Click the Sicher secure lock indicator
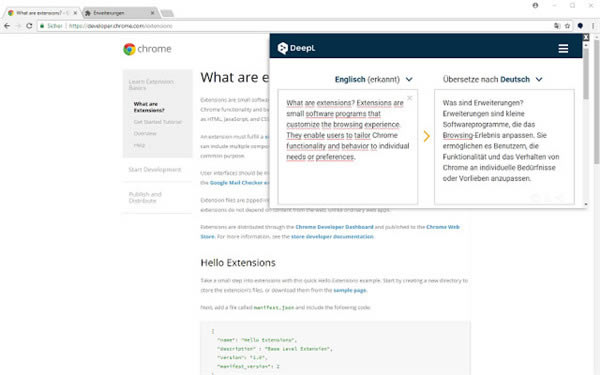600x375 pixels. coord(51,26)
